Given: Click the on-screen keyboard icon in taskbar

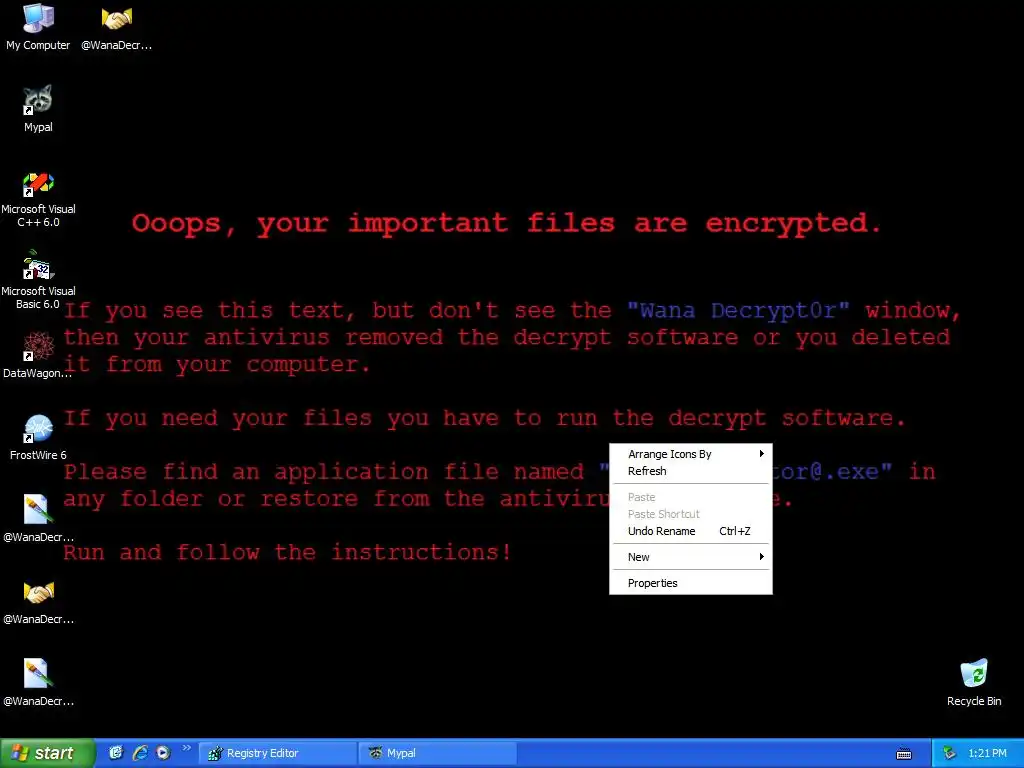Looking at the screenshot, I should coord(904,754).
